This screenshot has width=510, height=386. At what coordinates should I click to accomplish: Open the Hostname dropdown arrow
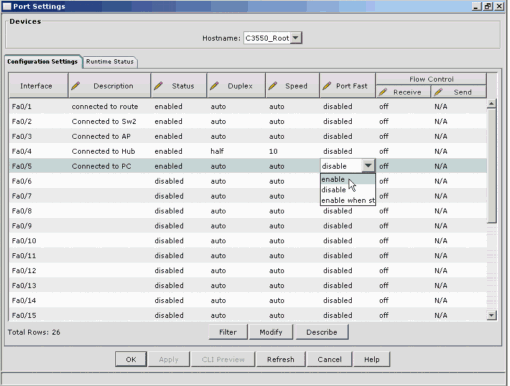pos(295,38)
